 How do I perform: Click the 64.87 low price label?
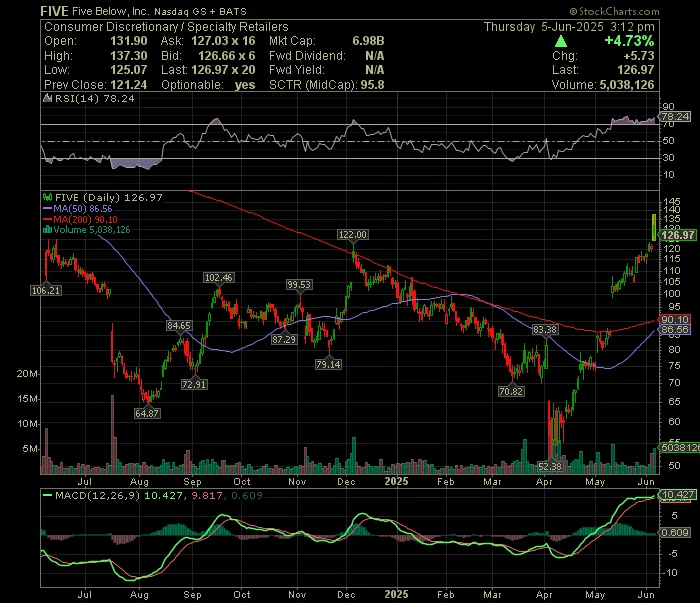147,413
